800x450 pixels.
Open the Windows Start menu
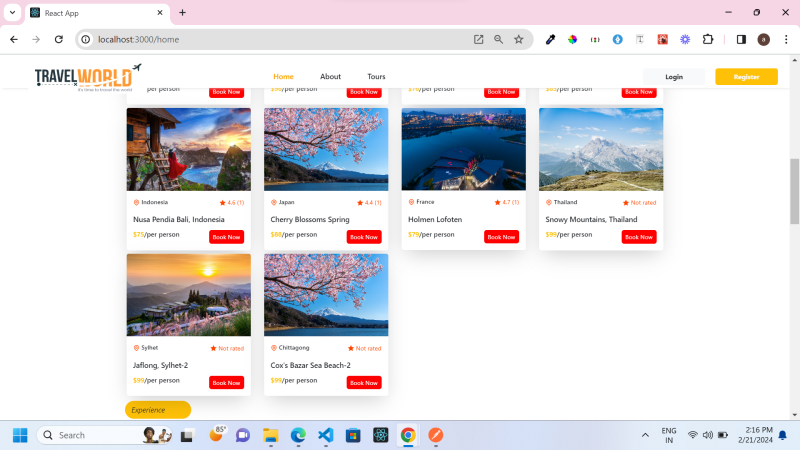tap(20, 435)
